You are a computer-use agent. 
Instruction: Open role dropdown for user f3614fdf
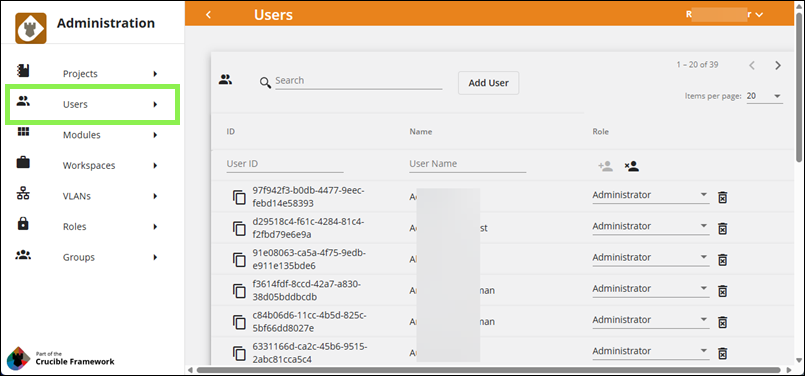[650, 289]
